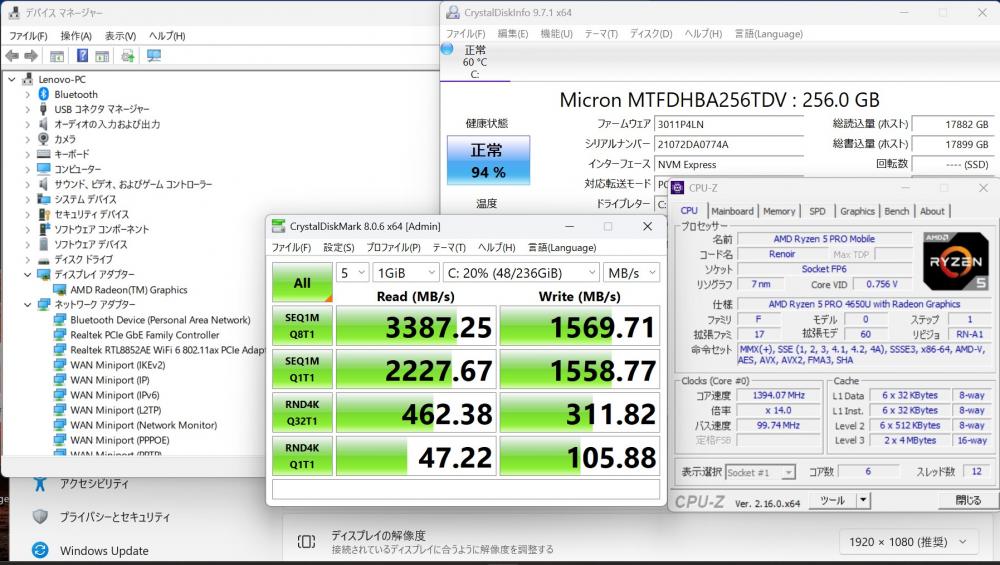
Task: Open 設定(S) menu in CrystalDiskMark
Action: click(x=338, y=248)
